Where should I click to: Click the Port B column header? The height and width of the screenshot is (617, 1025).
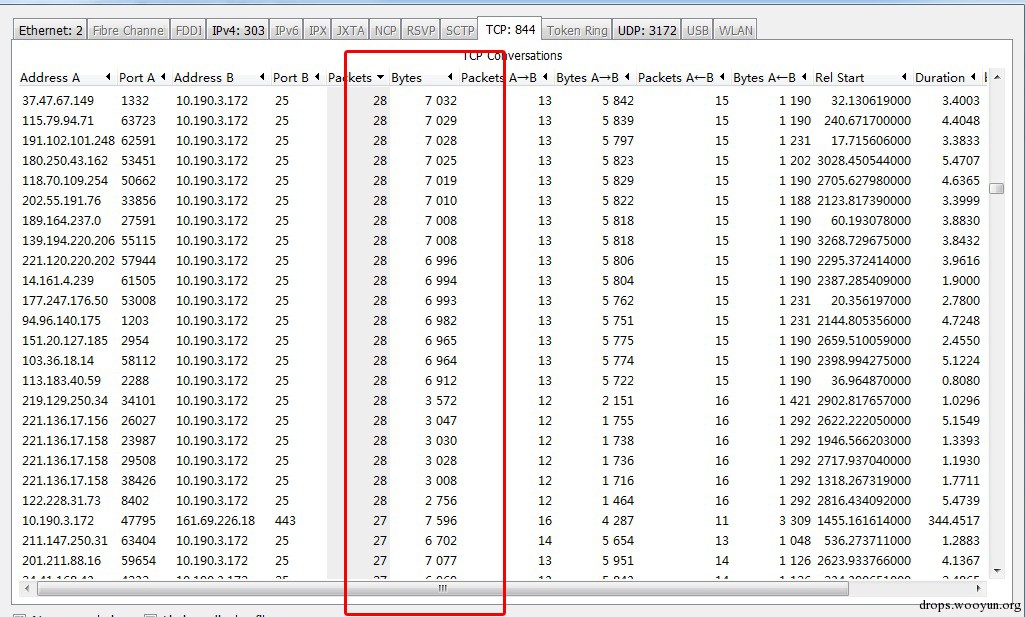(296, 78)
